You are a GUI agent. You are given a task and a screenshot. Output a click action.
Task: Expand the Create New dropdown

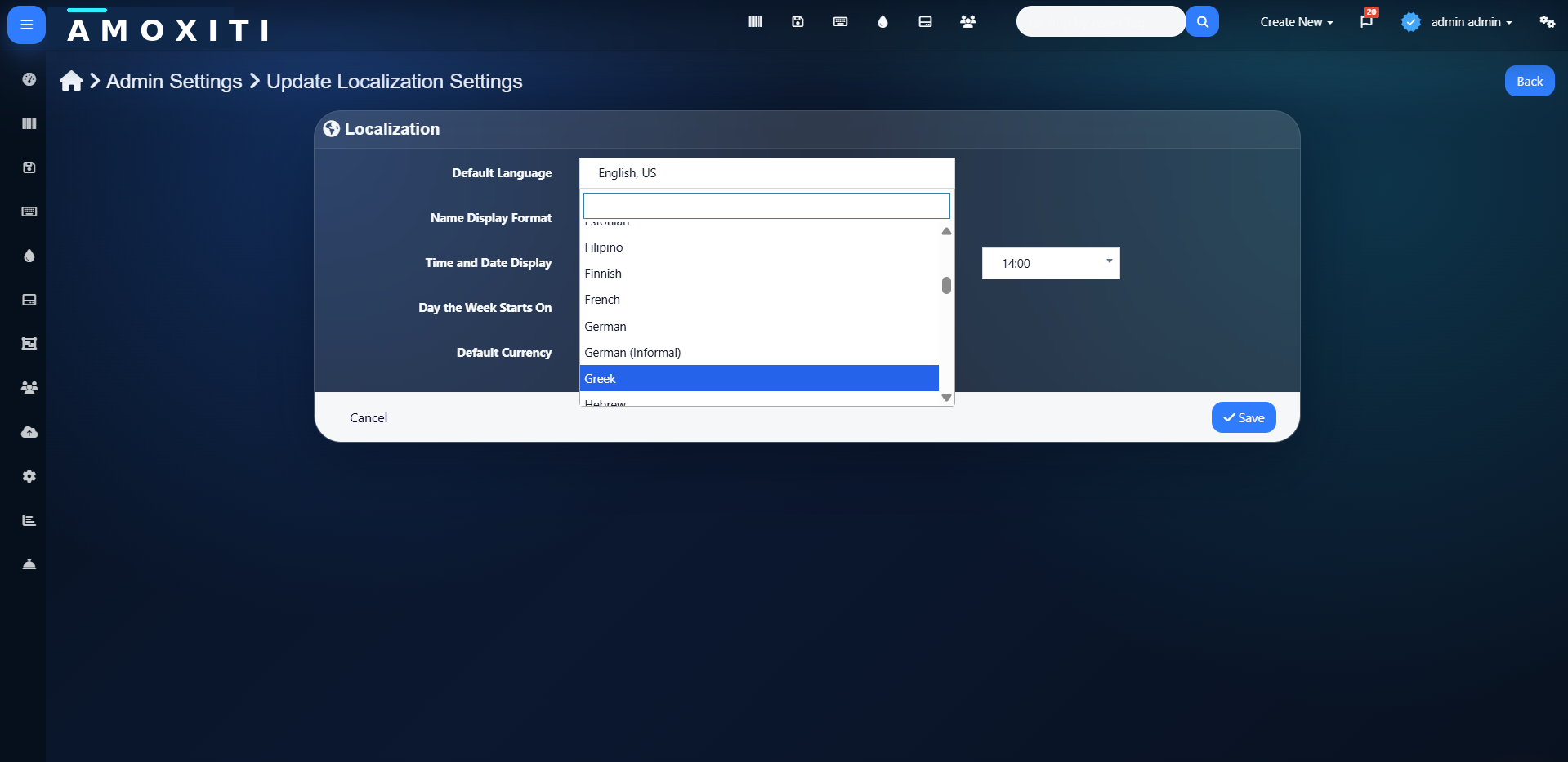point(1296,22)
